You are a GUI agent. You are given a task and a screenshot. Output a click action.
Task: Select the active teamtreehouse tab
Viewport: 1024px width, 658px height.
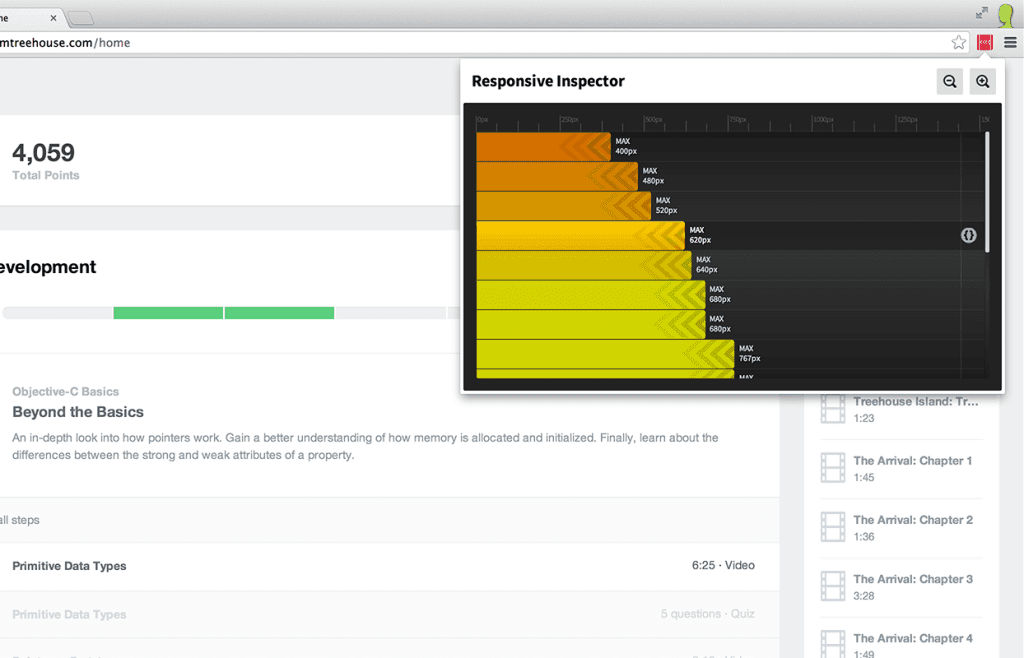click(x=18, y=16)
